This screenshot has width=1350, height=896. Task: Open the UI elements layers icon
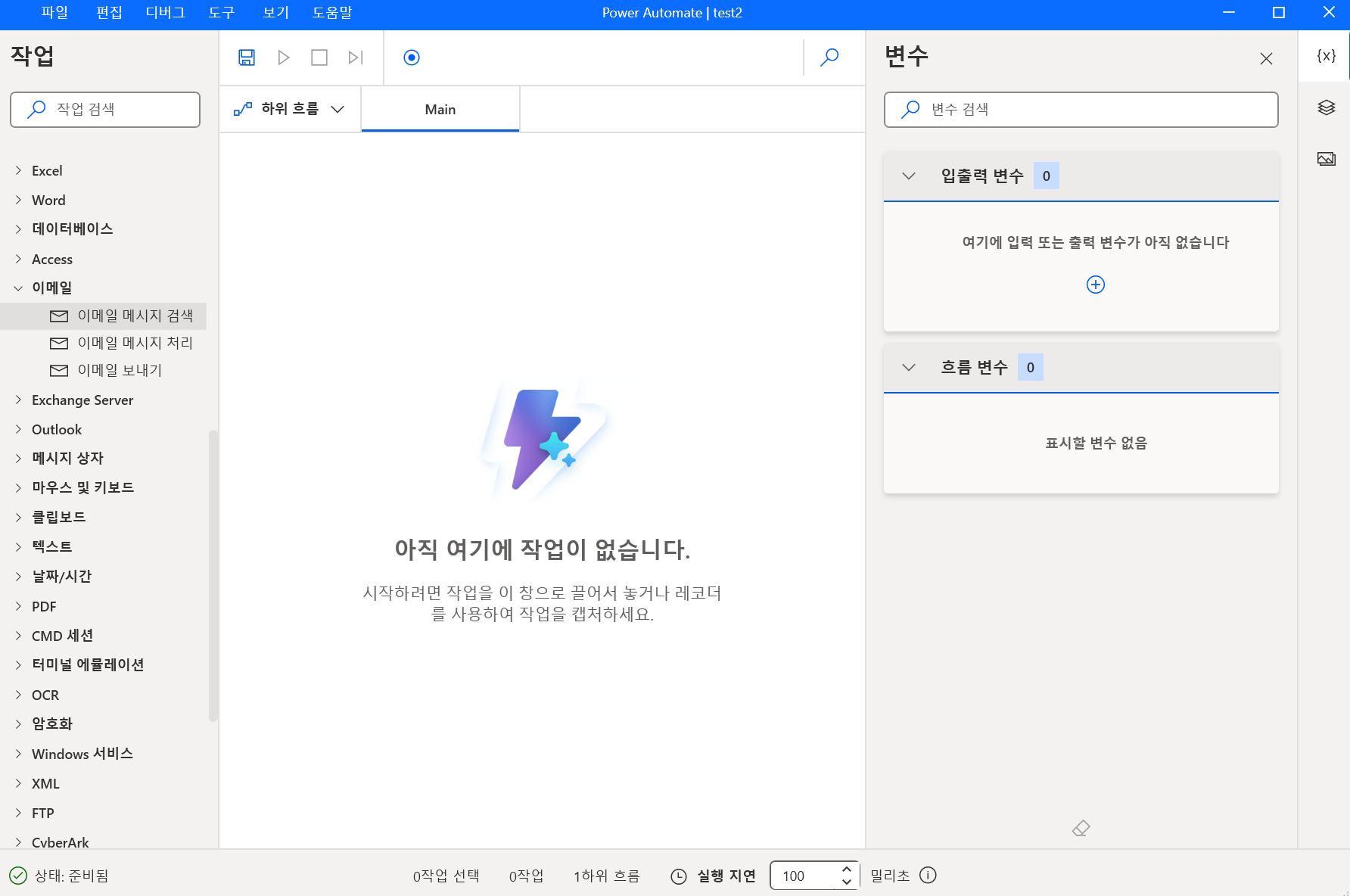point(1326,107)
